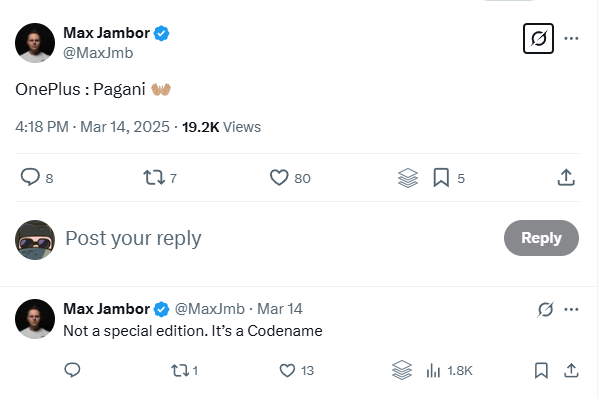The height and width of the screenshot is (398, 598).
Task: Click reply bubble icon with 8 comments
Action: [x=30, y=177]
